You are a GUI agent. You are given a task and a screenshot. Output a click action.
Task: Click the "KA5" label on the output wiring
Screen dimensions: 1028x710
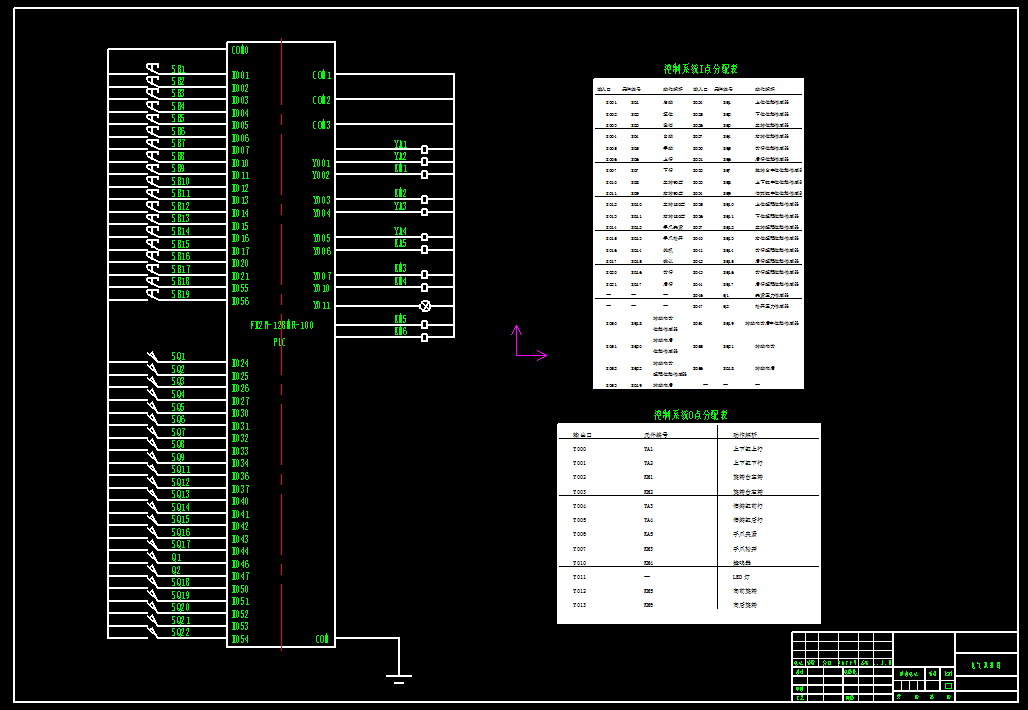point(401,243)
